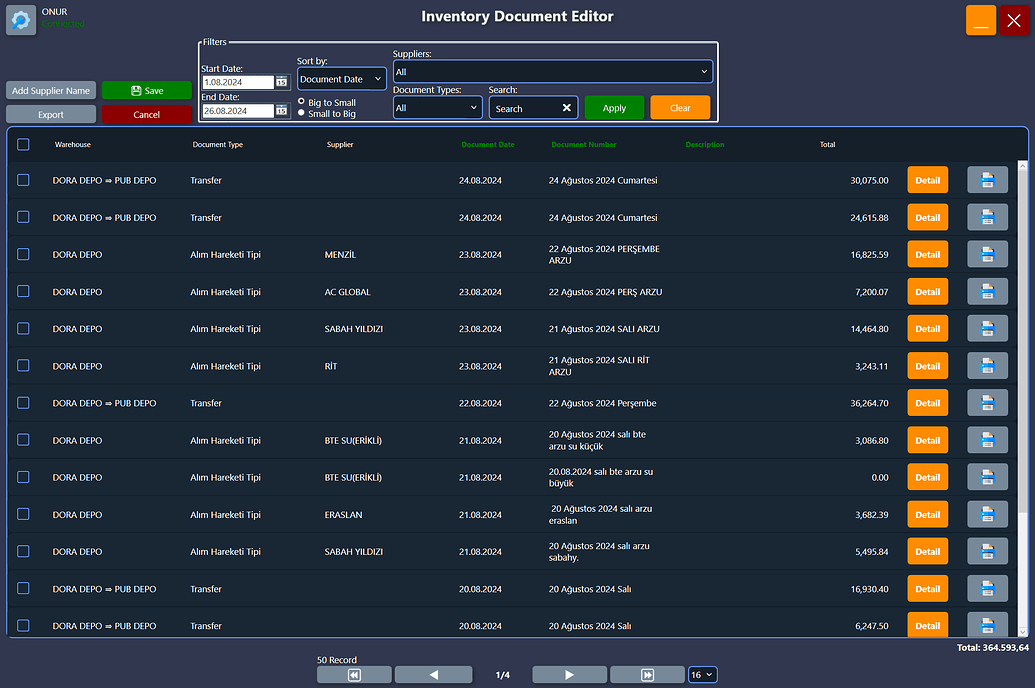Check the box for the ERASLAN row
Image resolution: width=1035 pixels, height=688 pixels.
point(23,514)
